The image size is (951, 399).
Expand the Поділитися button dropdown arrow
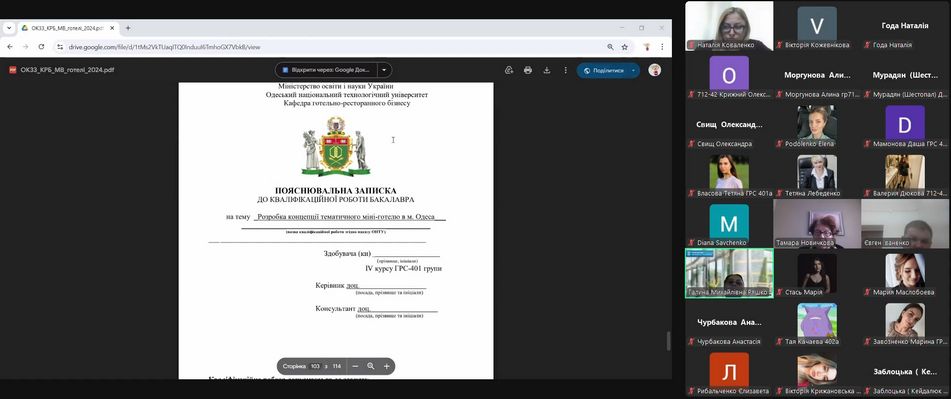click(634, 70)
